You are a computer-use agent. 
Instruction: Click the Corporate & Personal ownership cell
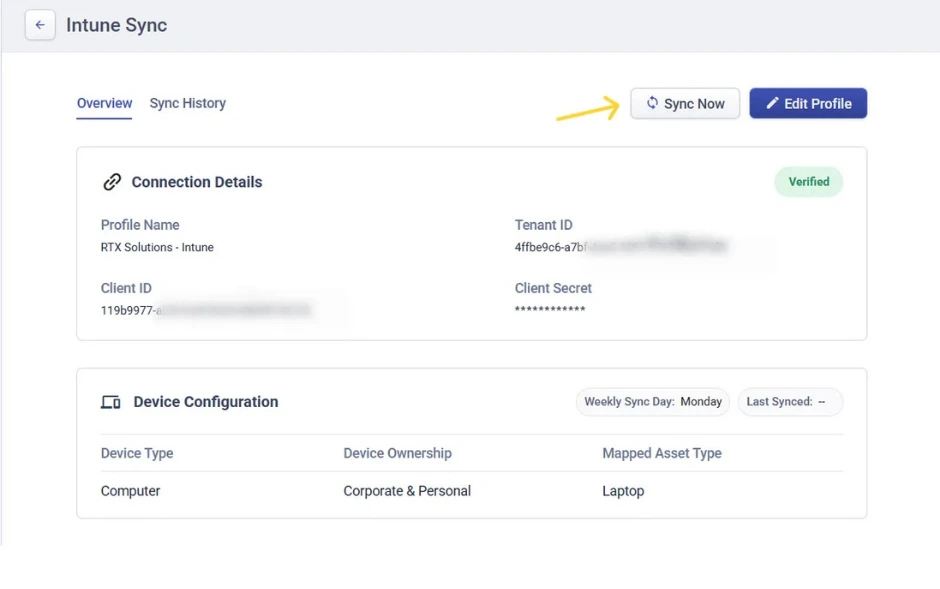[x=407, y=491]
